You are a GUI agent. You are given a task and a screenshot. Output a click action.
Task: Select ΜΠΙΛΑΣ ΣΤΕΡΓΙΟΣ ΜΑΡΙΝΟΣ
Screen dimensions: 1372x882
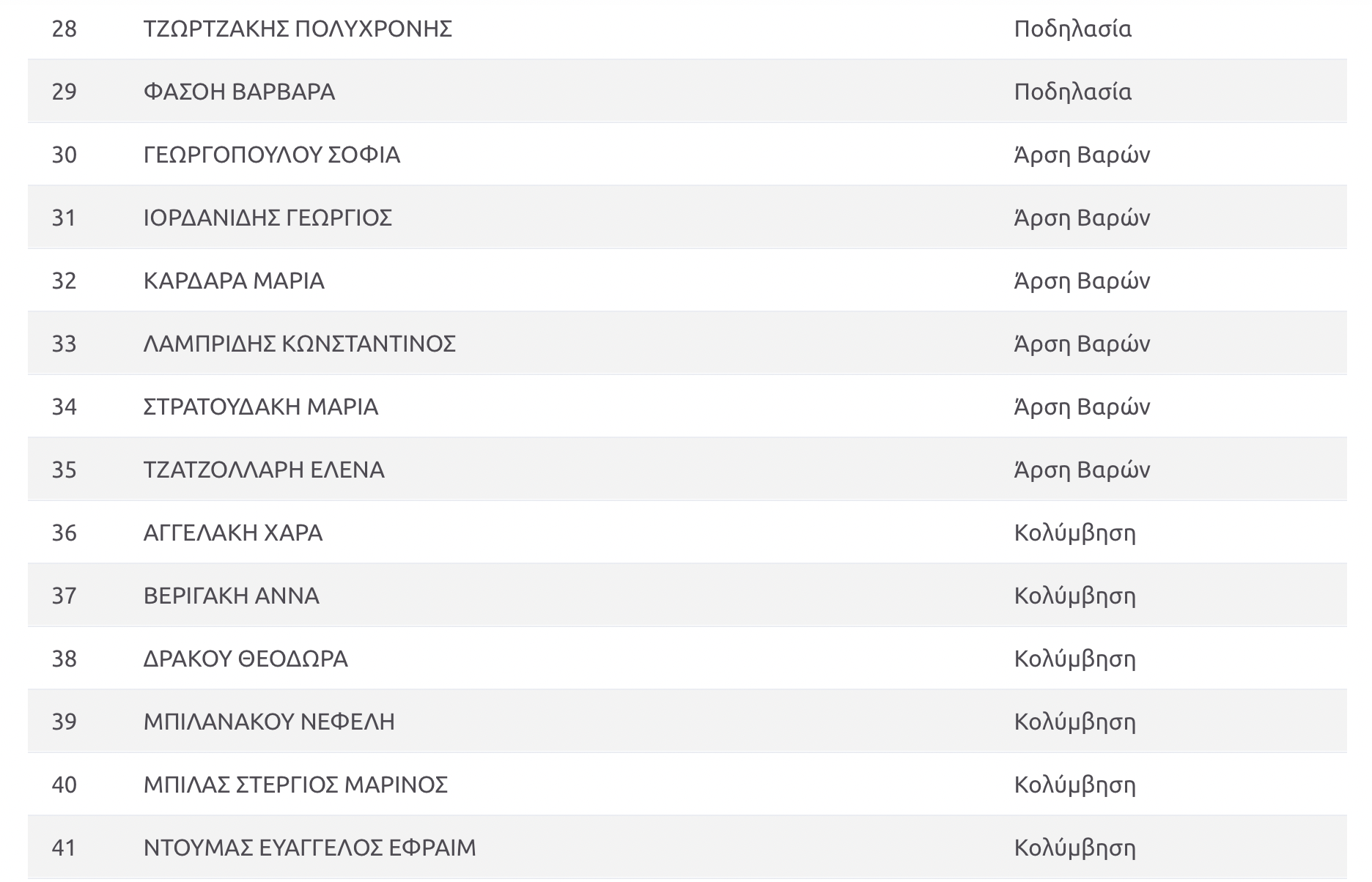[x=295, y=785]
